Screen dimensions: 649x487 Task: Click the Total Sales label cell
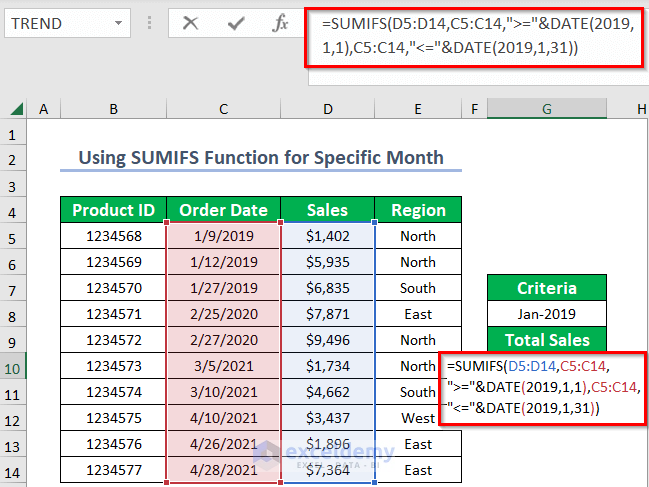click(x=547, y=340)
